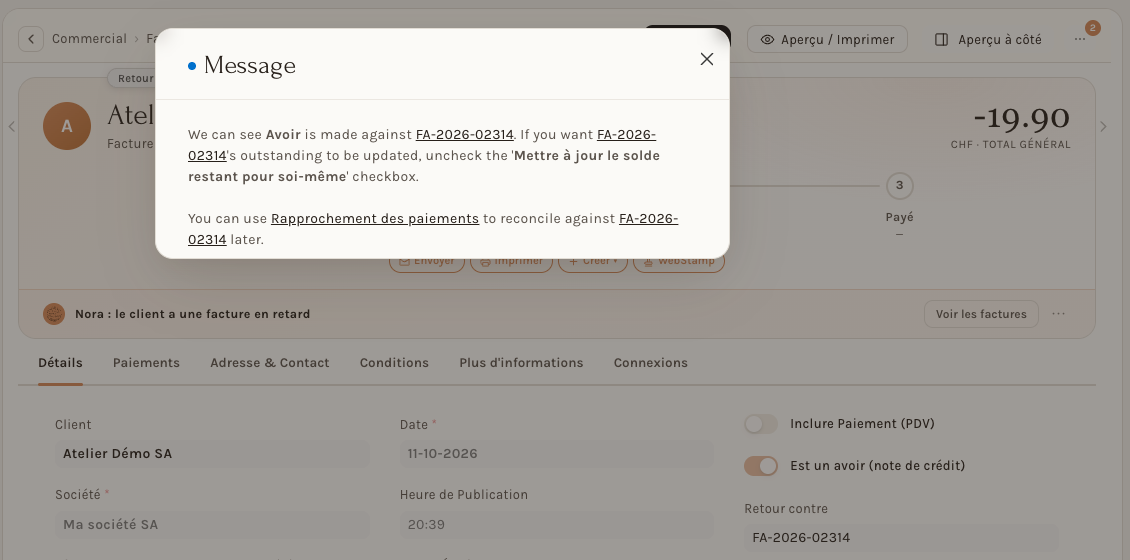The image size is (1130, 560).
Task: Open the FA-2026-02314 link after 'made against'
Action: [x=465, y=135]
